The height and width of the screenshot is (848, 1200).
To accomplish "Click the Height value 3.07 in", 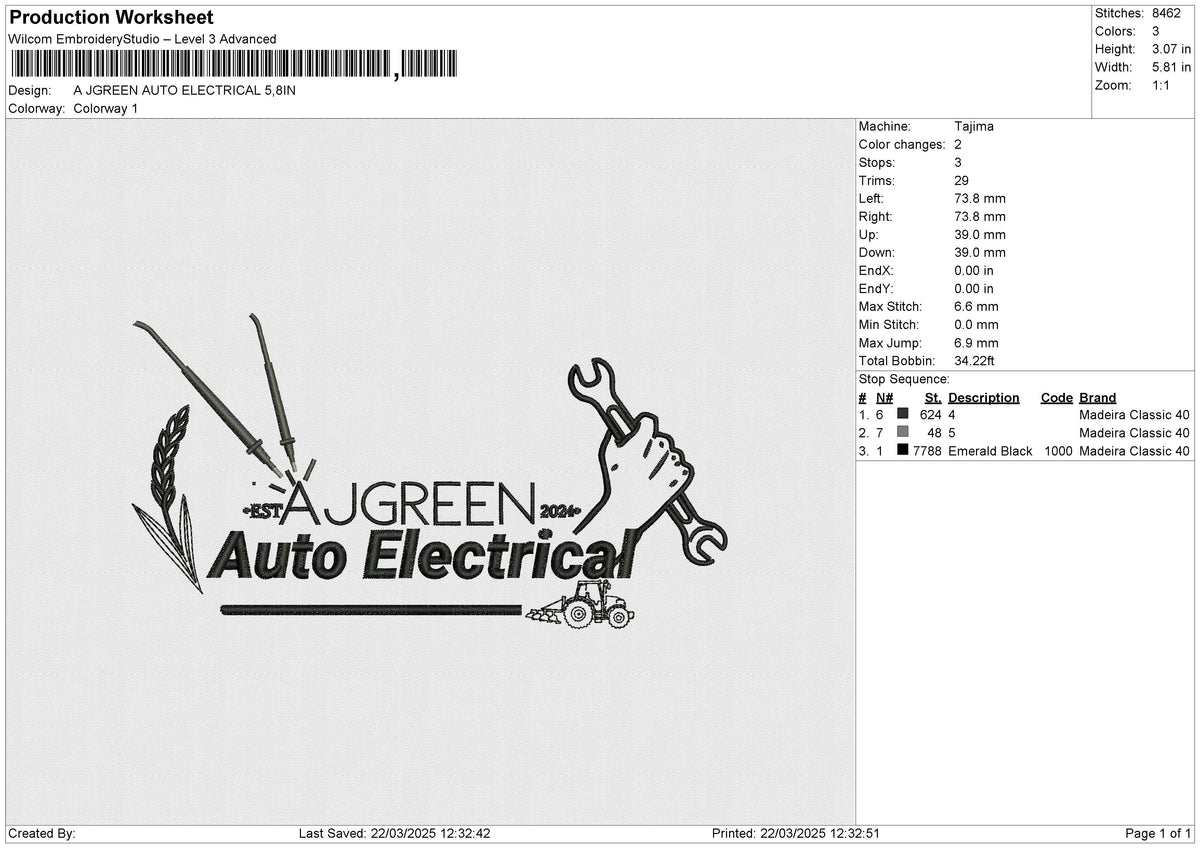I will pyautogui.click(x=1171, y=49).
